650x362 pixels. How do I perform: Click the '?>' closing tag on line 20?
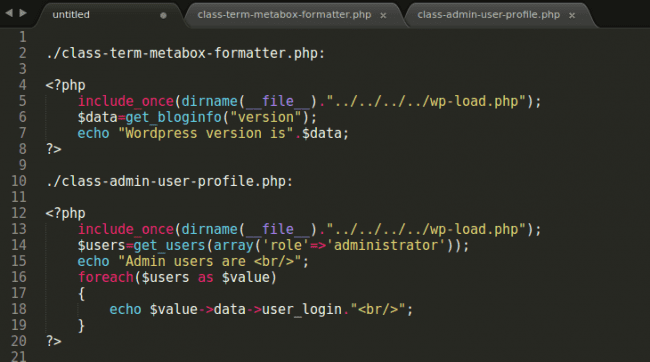pos(53,341)
